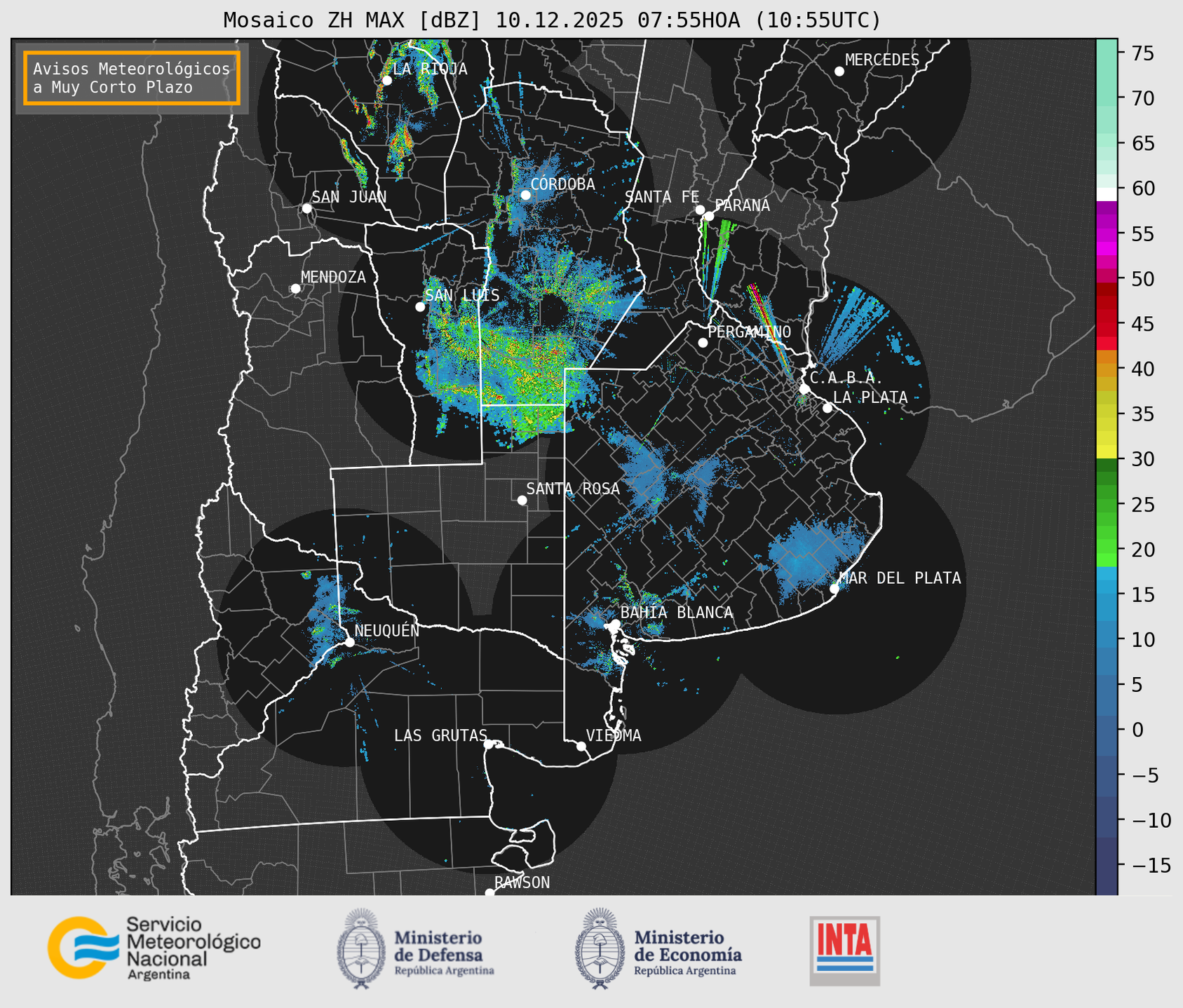Viewport: 1183px width, 1008px height.
Task: Click the yellow 30 dBZ color band
Action: (1106, 453)
